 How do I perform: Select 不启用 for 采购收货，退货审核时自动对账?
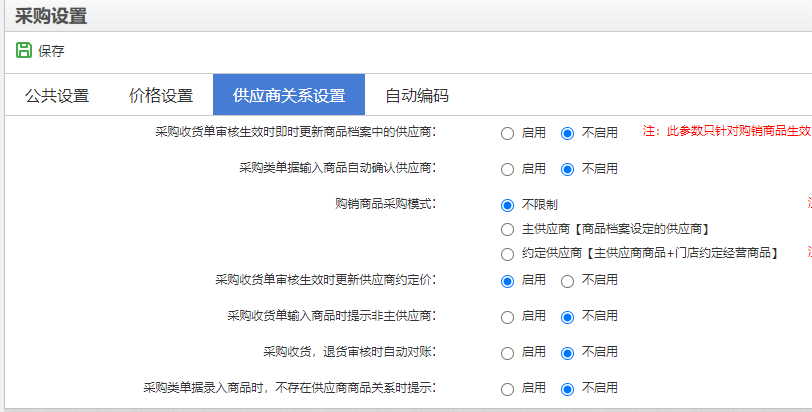click(x=568, y=354)
